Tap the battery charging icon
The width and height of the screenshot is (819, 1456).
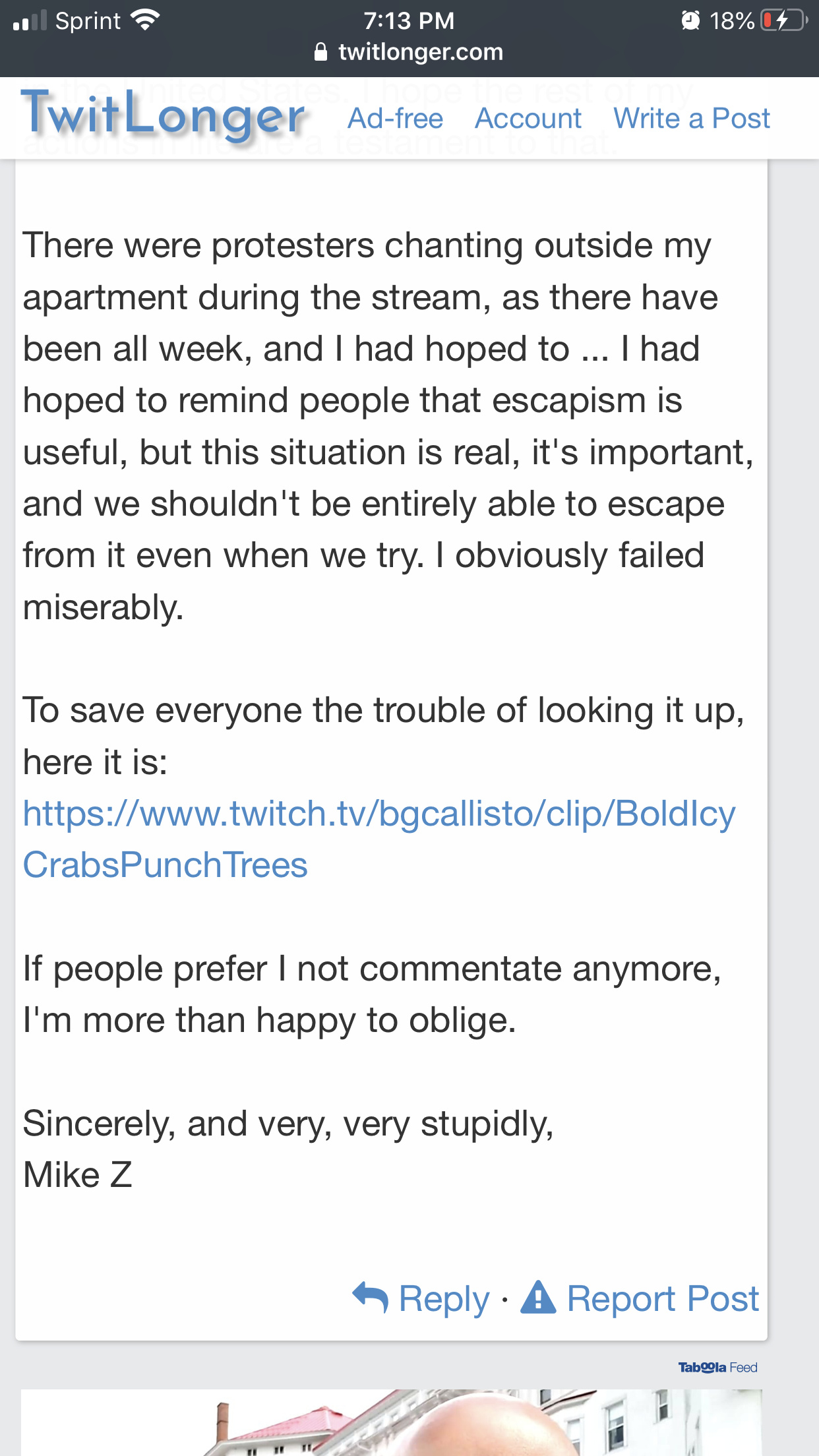tap(785, 20)
